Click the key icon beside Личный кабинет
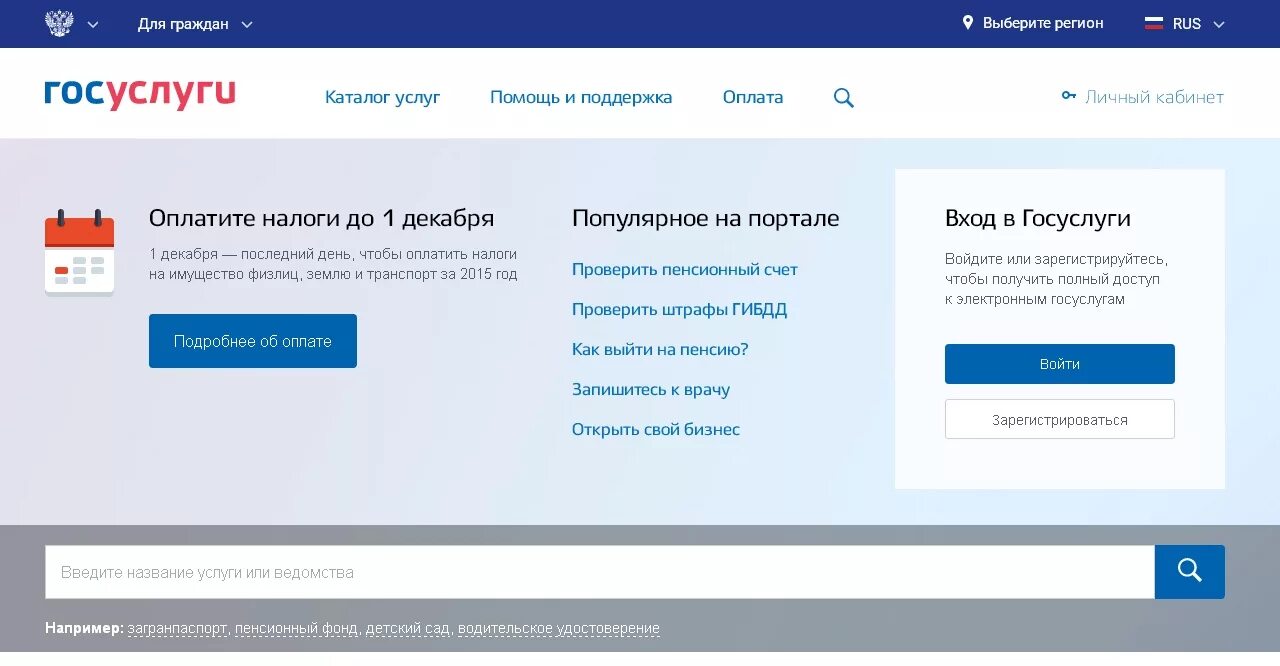 [x=1069, y=96]
